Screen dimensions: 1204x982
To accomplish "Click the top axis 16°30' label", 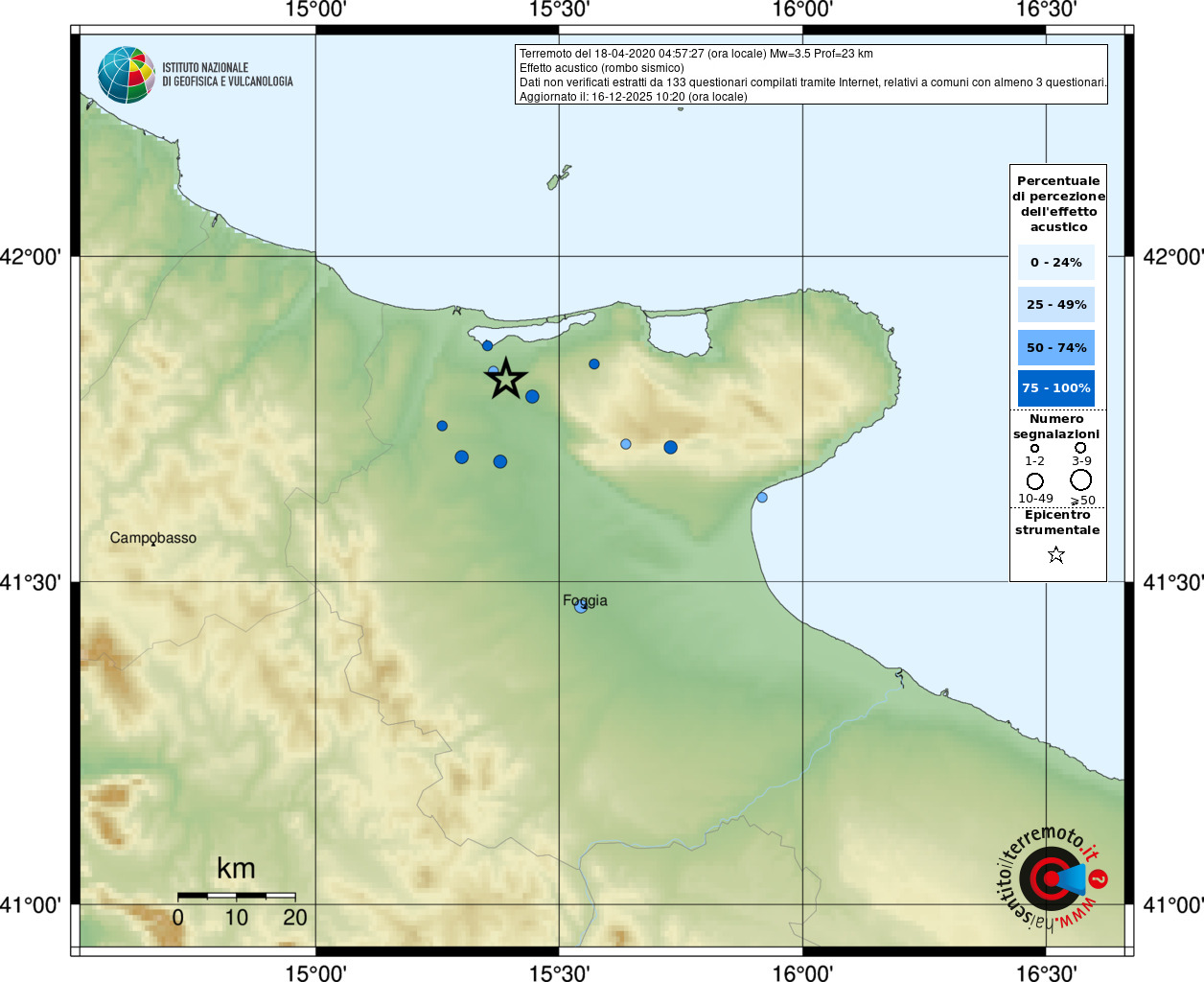I will (1046, 10).
